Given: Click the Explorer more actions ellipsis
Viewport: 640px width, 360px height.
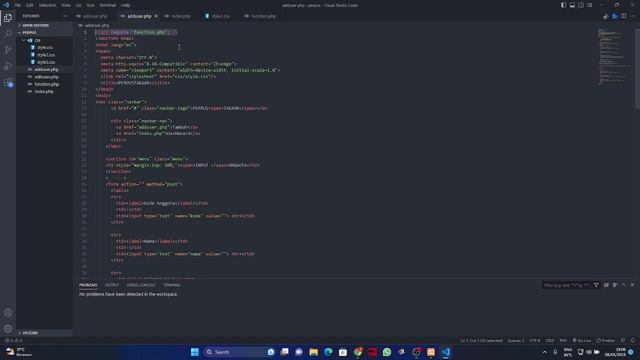Looking at the screenshot, I should tap(64, 16).
